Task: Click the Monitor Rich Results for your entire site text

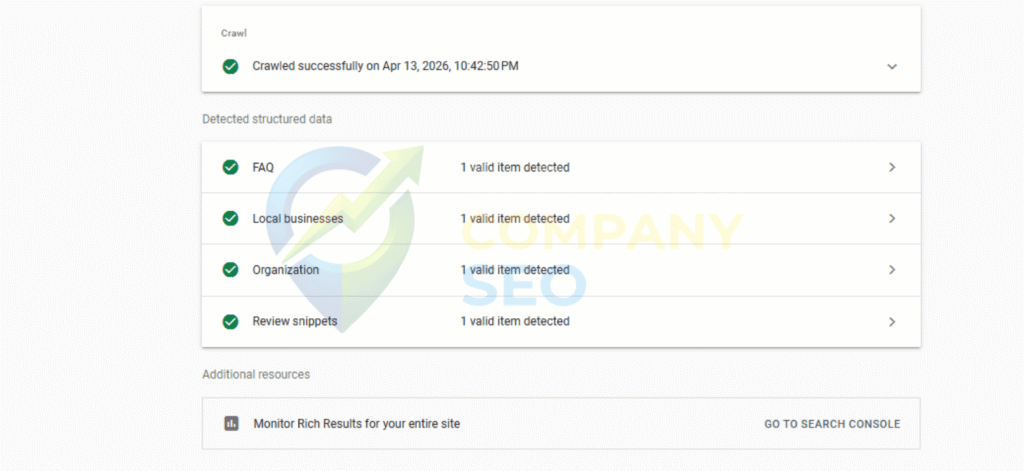Action: pyautogui.click(x=357, y=424)
